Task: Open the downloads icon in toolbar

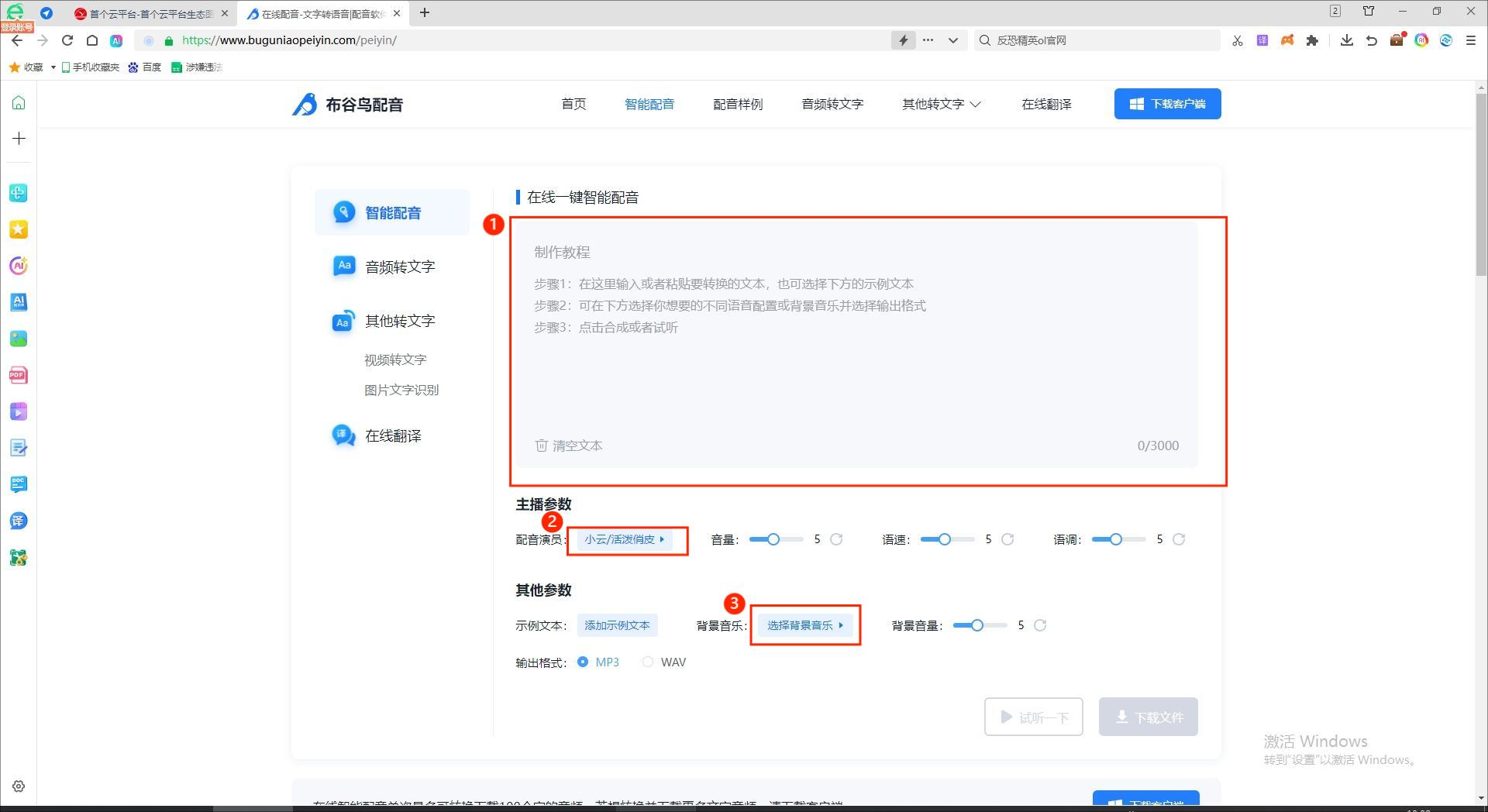Action: pyautogui.click(x=1347, y=40)
